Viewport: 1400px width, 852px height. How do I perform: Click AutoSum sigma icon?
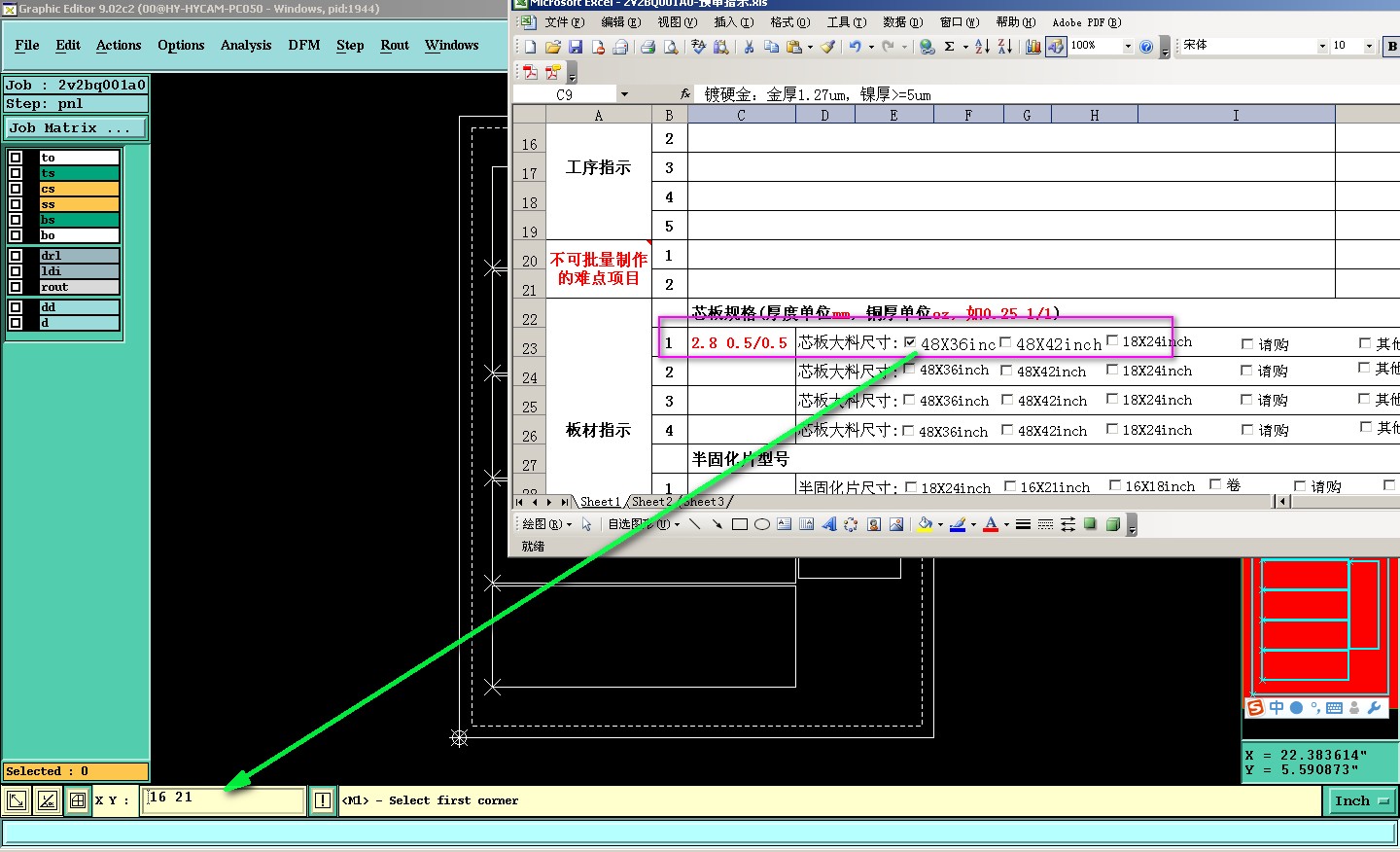tap(949, 46)
